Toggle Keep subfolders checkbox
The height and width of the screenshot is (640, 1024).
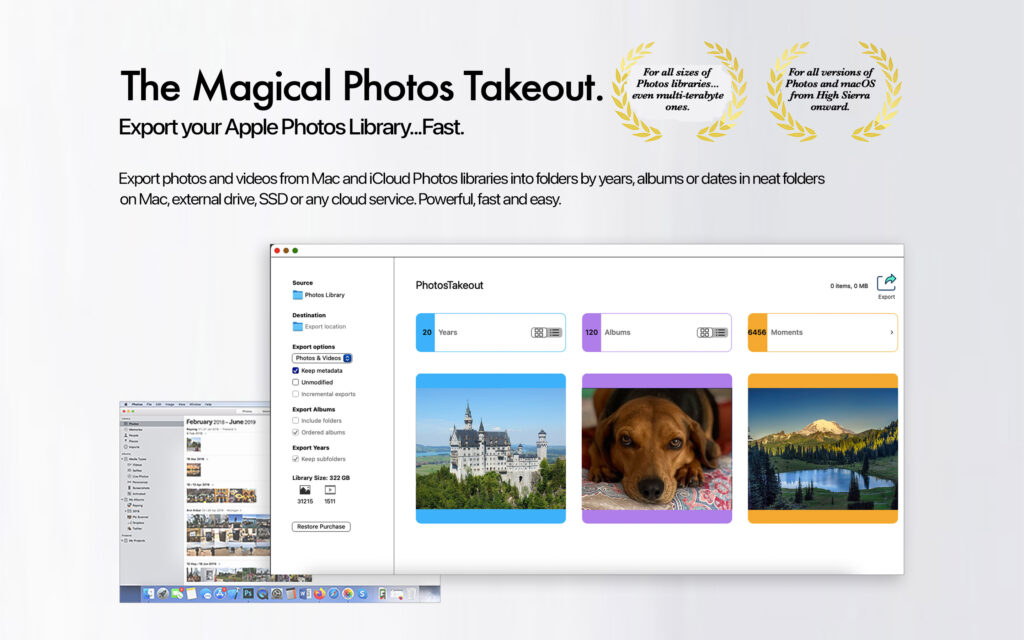click(296, 459)
